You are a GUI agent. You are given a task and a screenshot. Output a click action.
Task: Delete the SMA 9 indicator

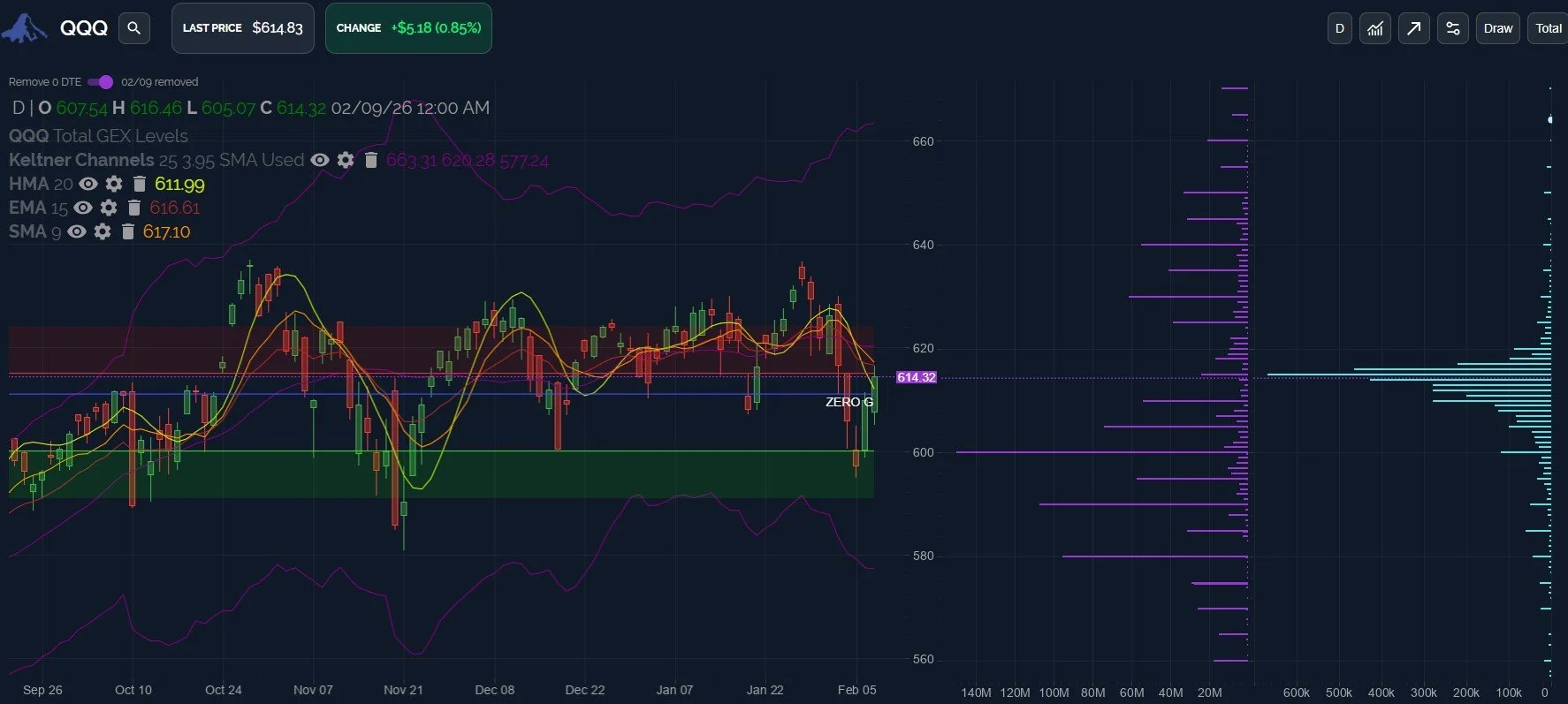click(128, 231)
